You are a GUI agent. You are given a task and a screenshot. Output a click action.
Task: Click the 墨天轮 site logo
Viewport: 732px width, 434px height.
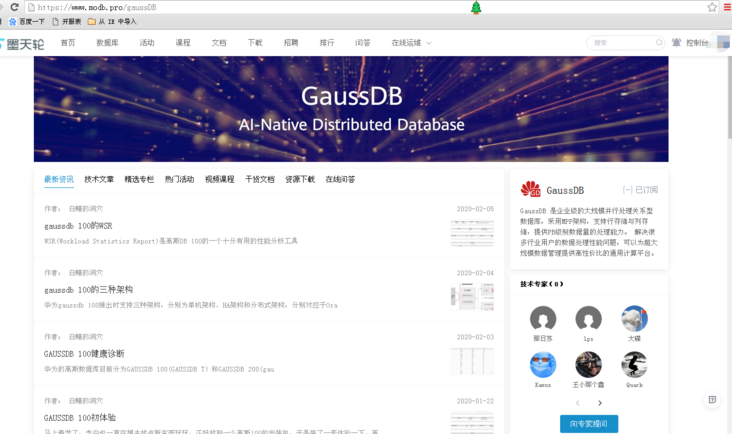[22, 44]
